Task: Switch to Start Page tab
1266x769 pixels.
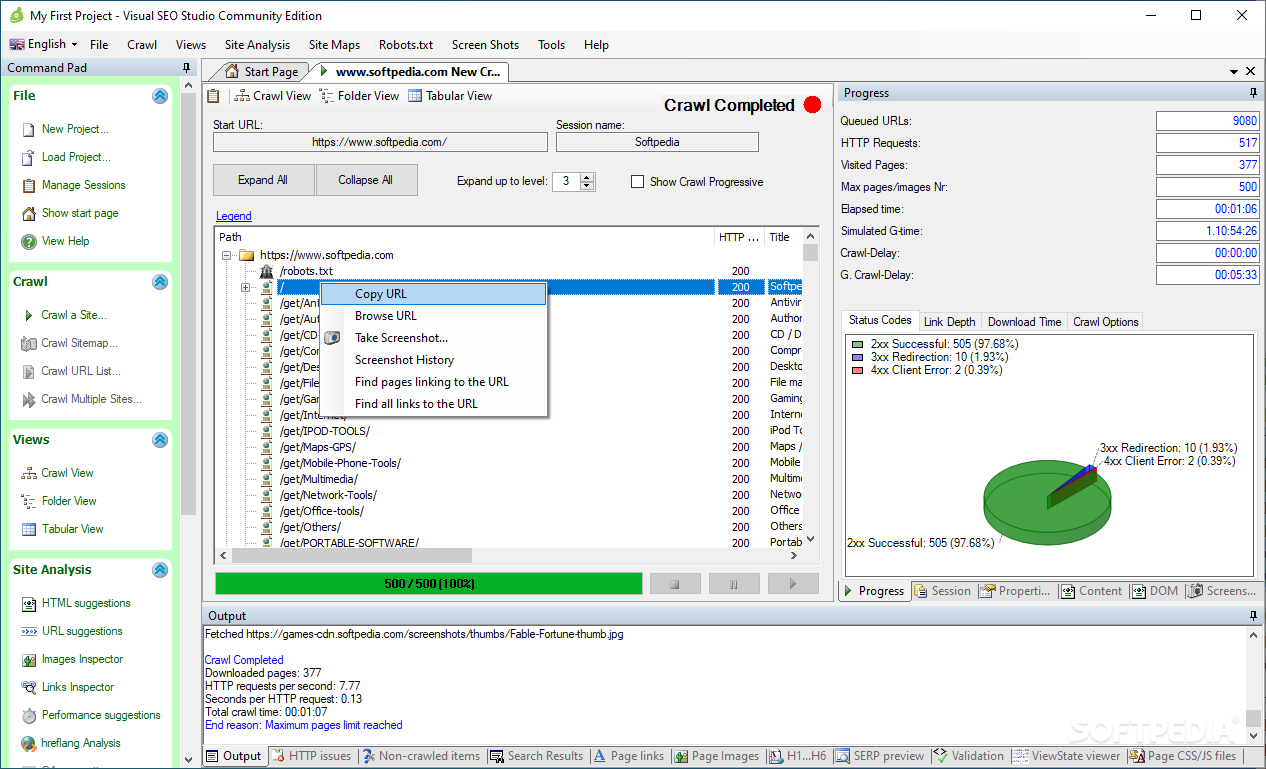Action: click(262, 72)
